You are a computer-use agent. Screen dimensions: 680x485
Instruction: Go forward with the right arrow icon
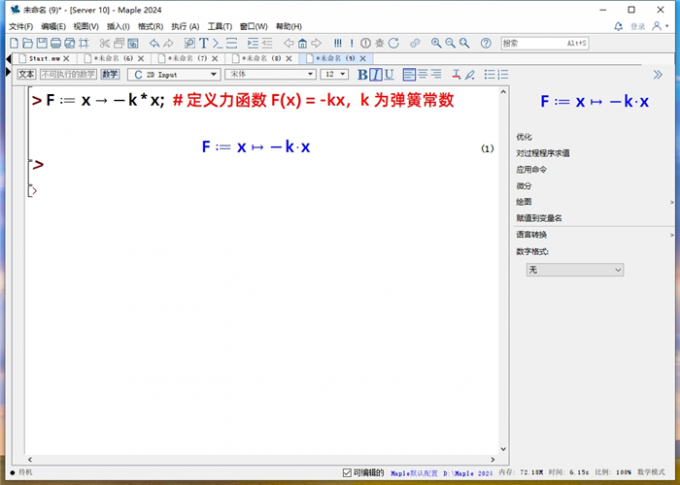pos(316,43)
